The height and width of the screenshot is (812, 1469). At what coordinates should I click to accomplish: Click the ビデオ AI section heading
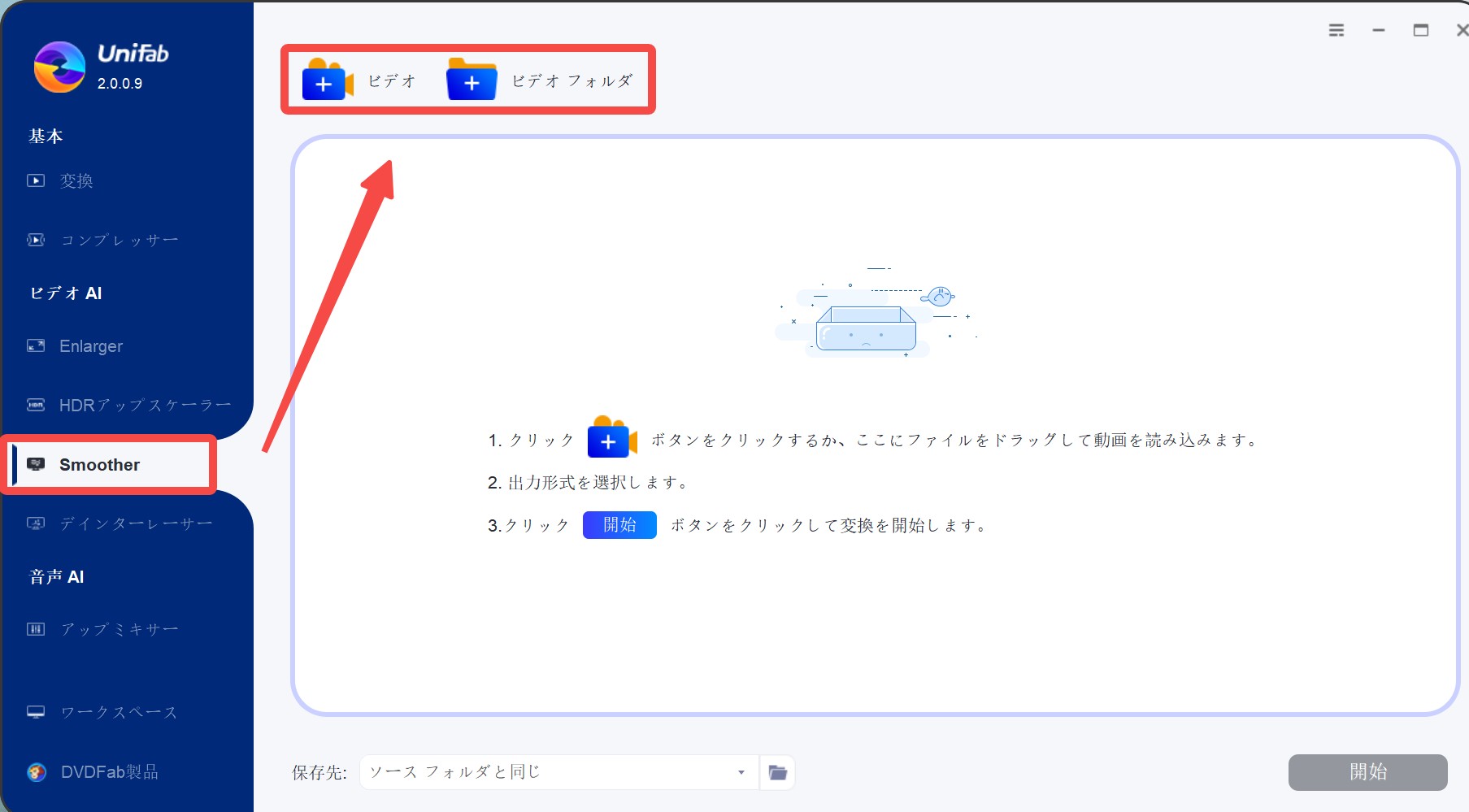[65, 293]
